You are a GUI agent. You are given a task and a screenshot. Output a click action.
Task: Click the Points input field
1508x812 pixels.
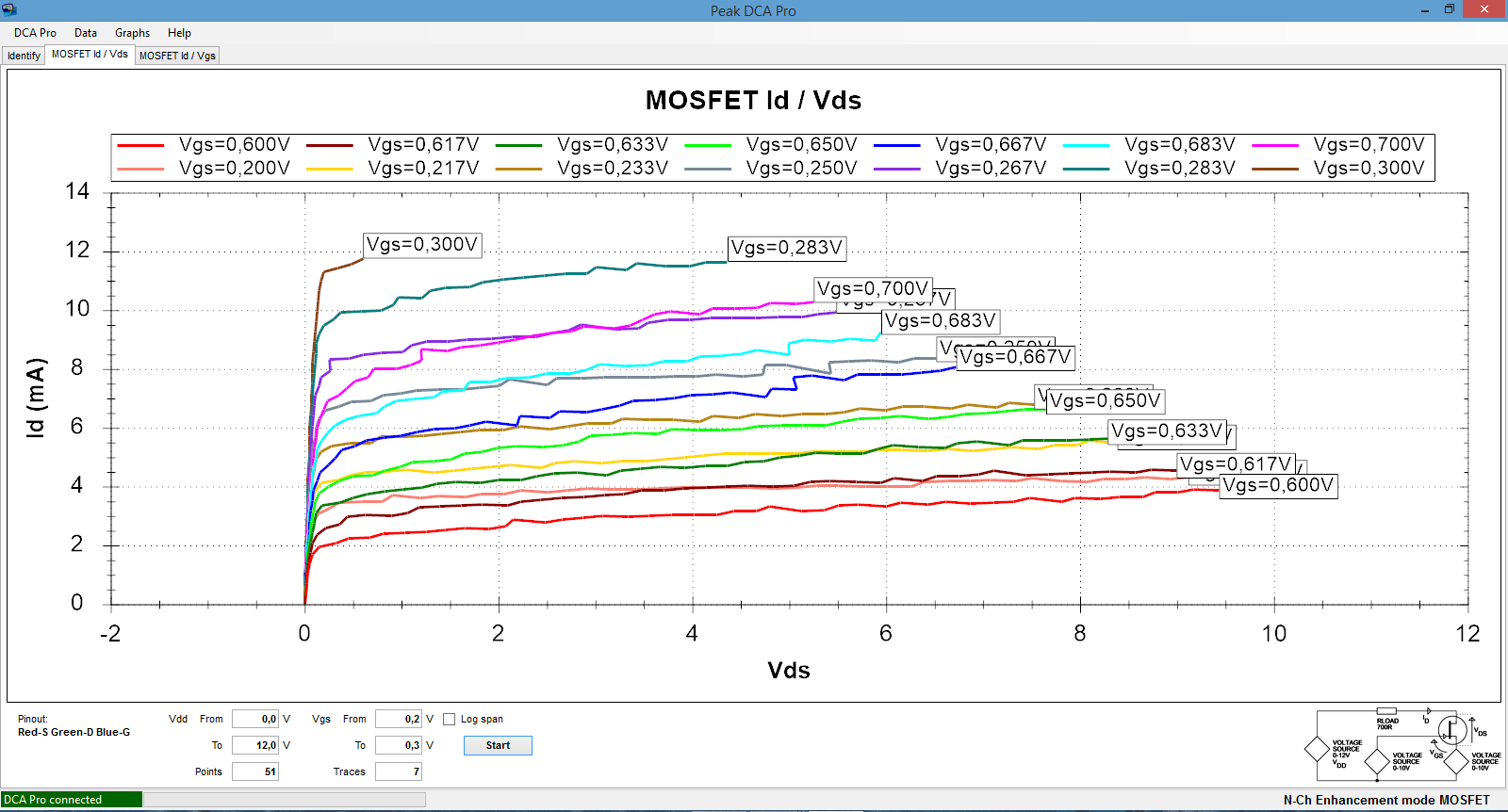(x=255, y=771)
